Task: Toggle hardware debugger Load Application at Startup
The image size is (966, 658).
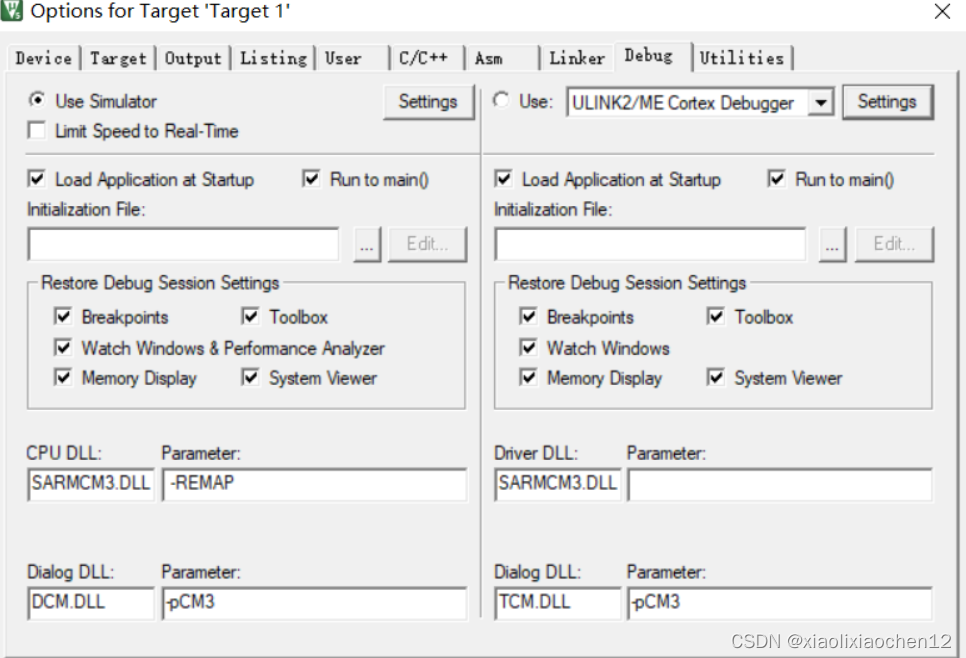Action: [x=503, y=179]
